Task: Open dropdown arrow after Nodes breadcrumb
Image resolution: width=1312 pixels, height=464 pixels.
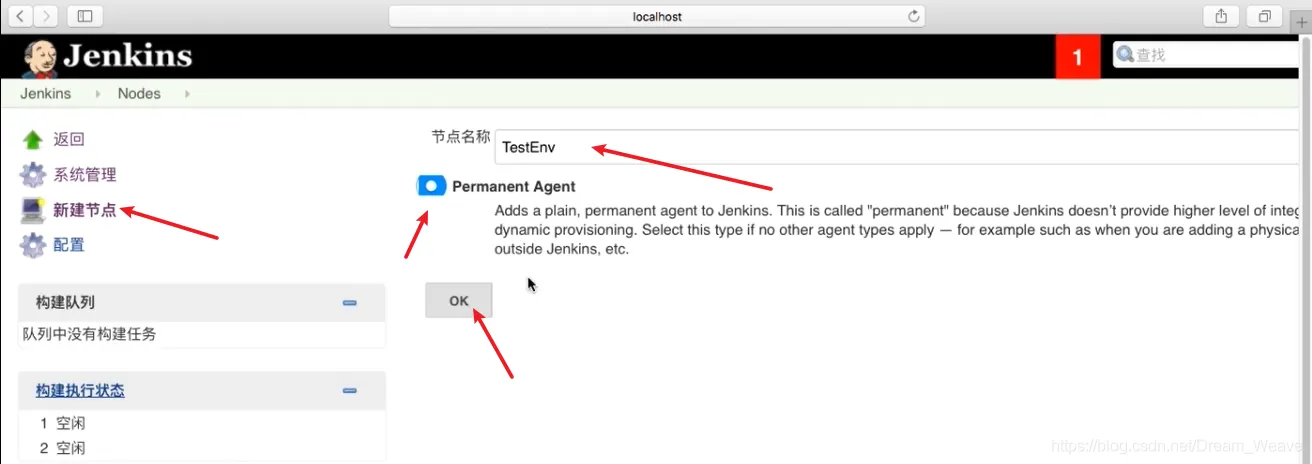Action: click(x=186, y=94)
